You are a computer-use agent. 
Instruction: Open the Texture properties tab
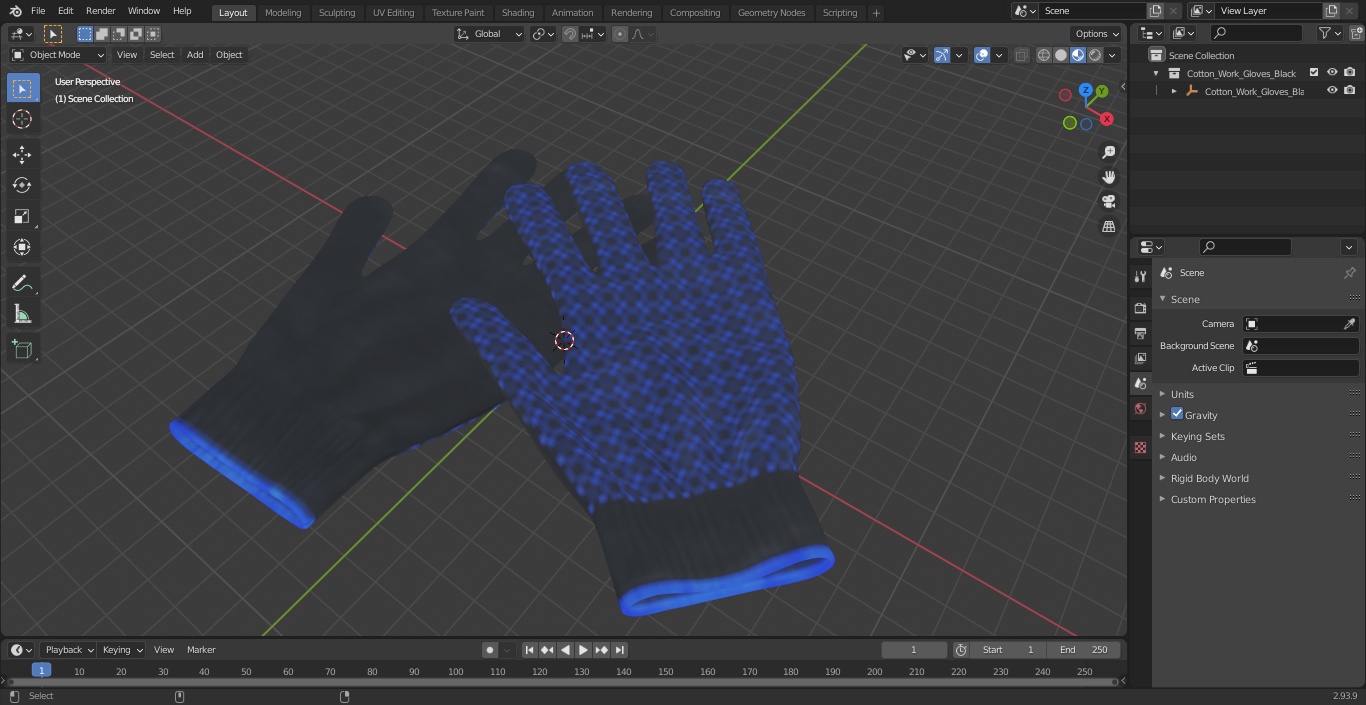coord(1140,447)
